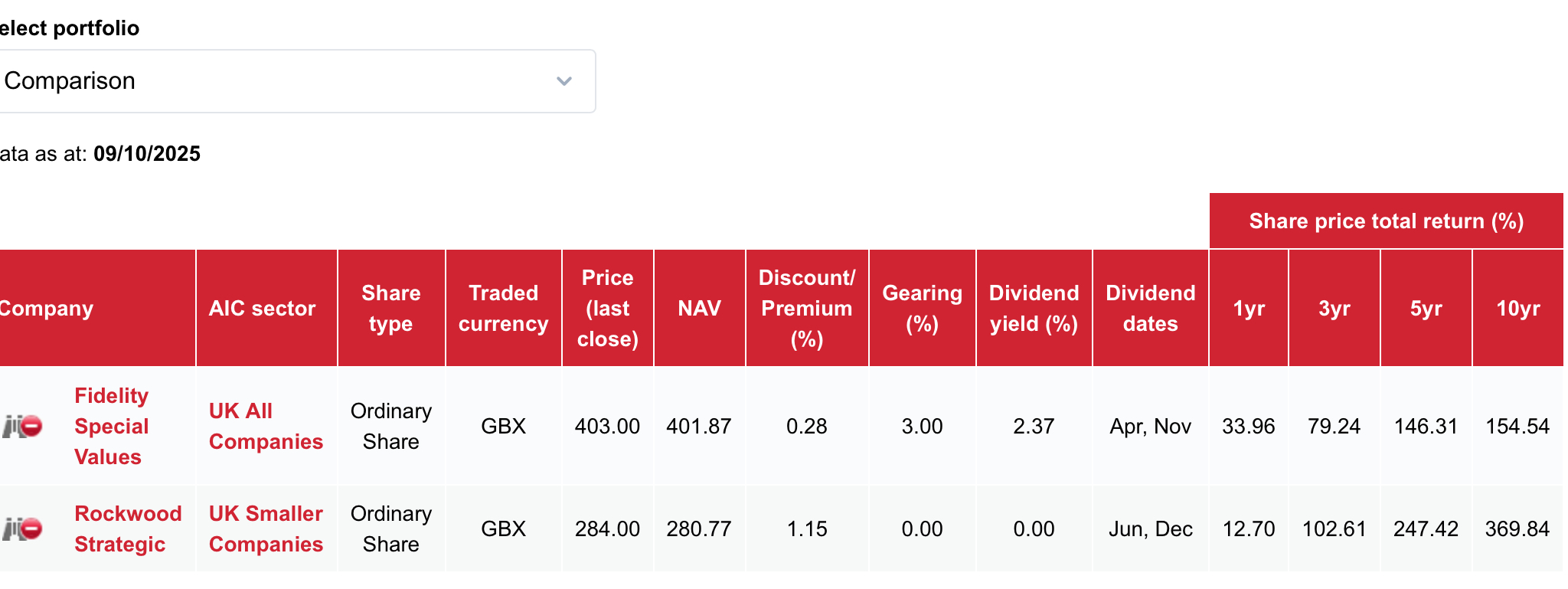
Task: Click the Gearing (%) column header
Action: [923, 308]
